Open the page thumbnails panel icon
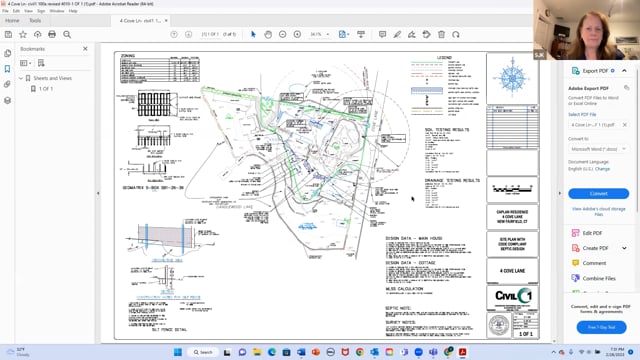 tap(7, 53)
